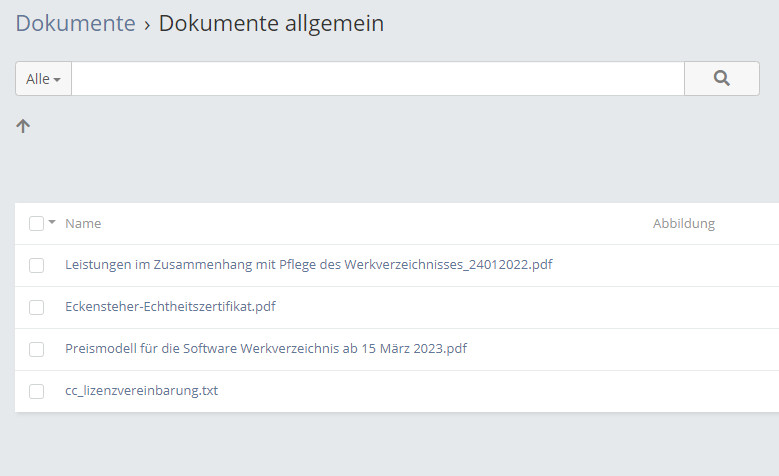Click the up arrow to go to parent folder
Screen dimensions: 779x476
24,126
